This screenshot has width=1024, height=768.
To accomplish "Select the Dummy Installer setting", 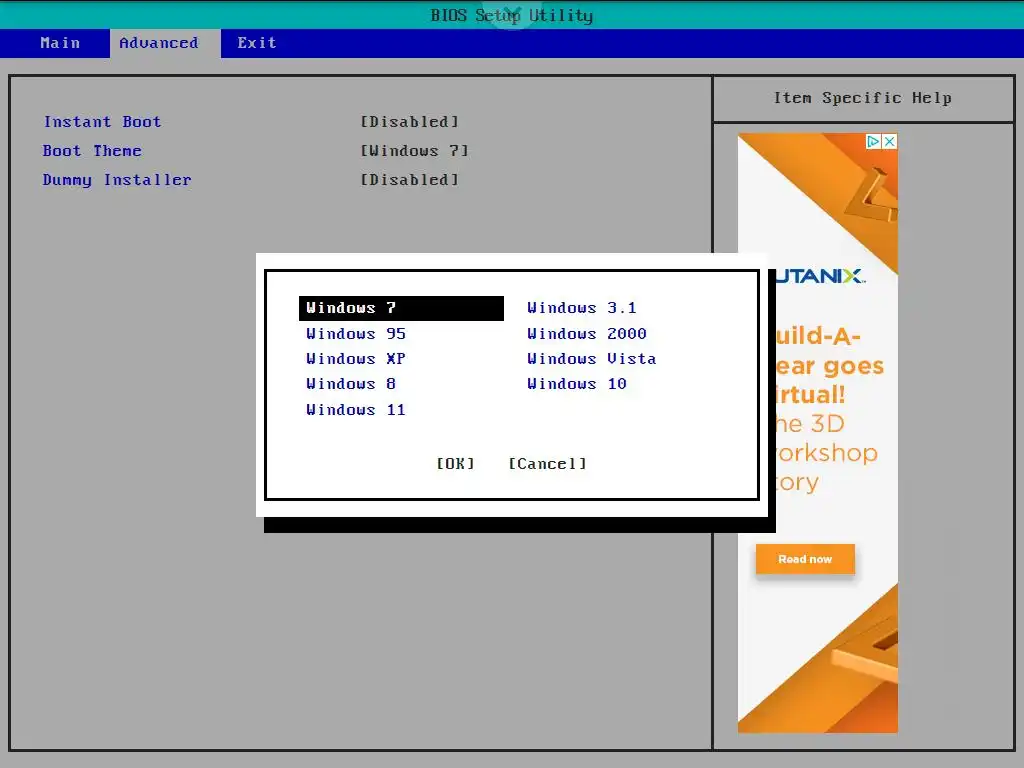I will click(117, 180).
